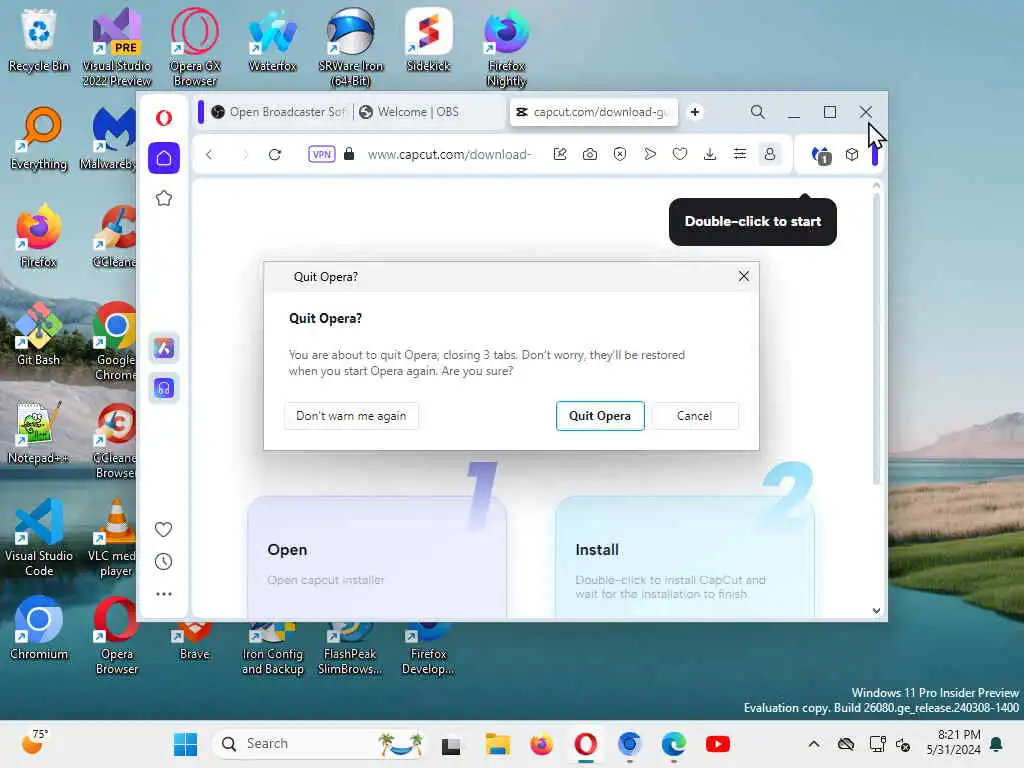Image resolution: width=1024 pixels, height=768 pixels.
Task: Open the ad blocker shield icon
Action: [x=620, y=155]
